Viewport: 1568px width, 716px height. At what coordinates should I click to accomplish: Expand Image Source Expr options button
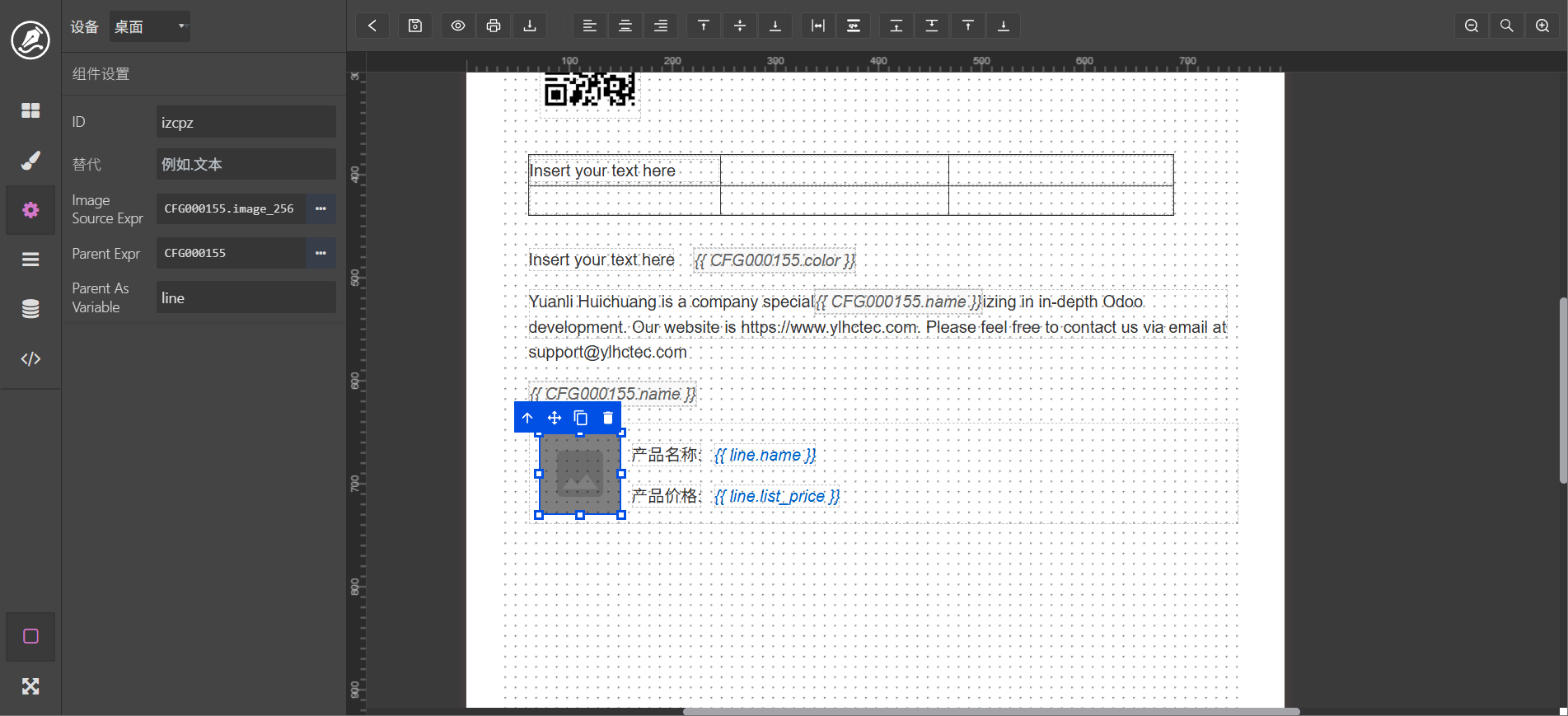coord(321,208)
